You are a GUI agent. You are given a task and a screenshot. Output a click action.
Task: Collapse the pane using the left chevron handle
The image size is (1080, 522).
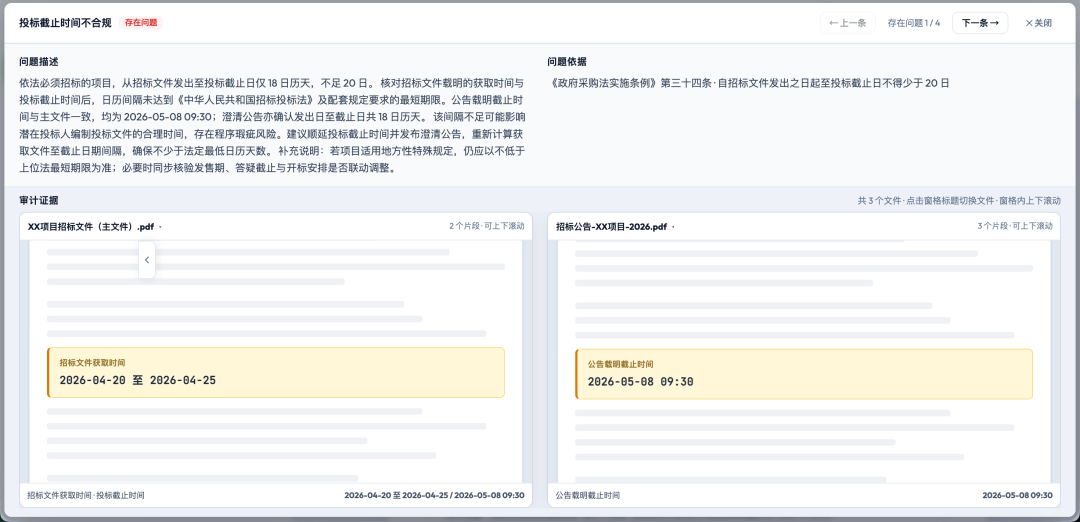point(147,260)
